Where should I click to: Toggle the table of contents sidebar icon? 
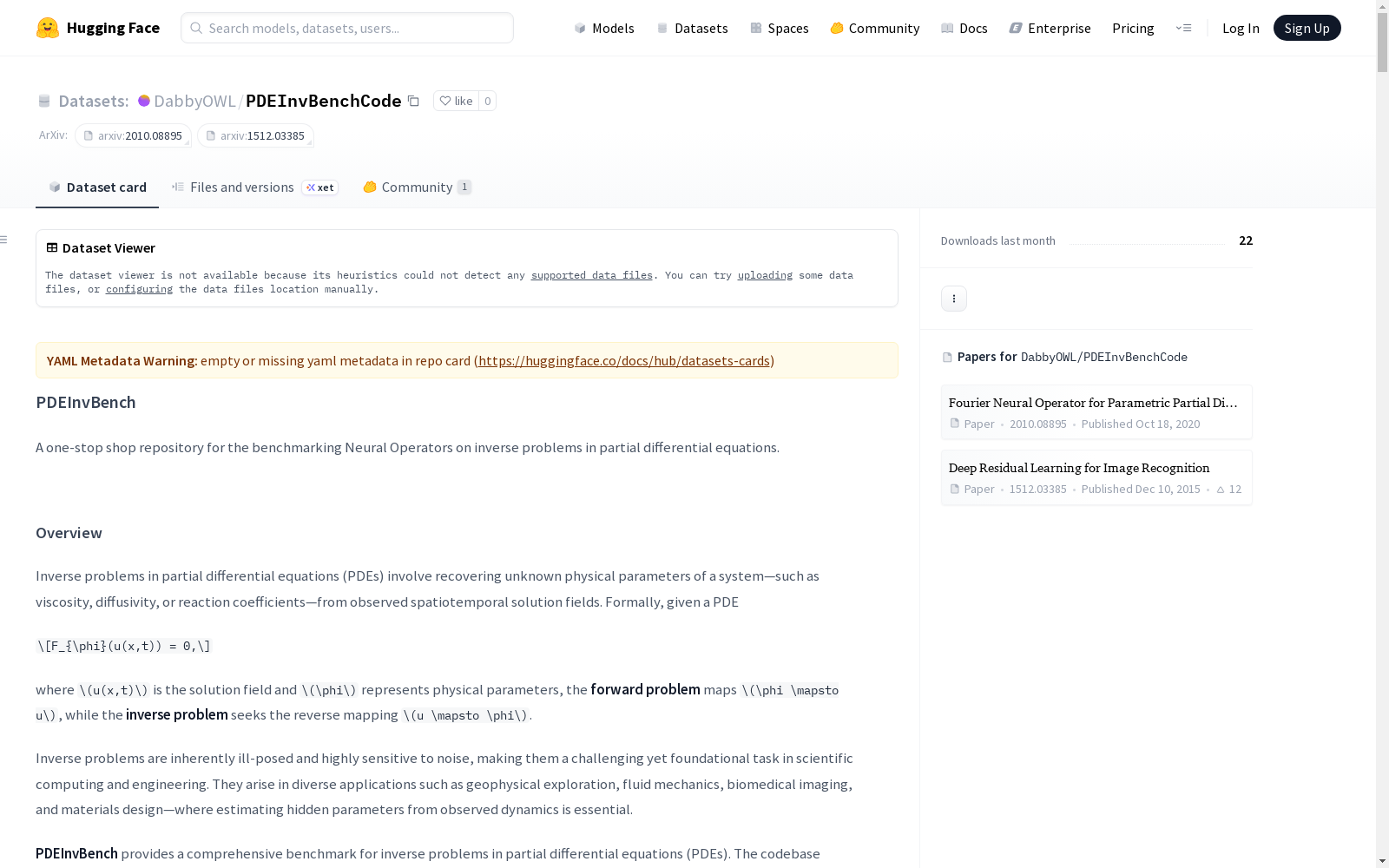coord(4,240)
